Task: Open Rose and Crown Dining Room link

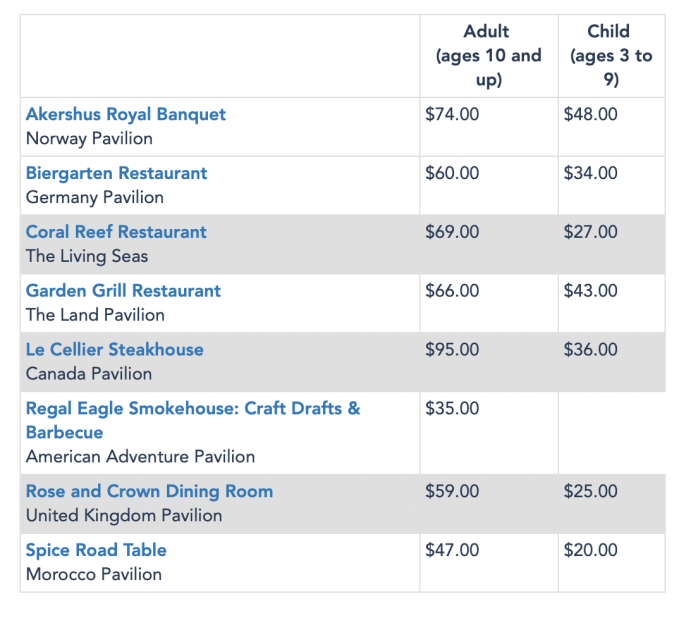Action: tap(149, 491)
